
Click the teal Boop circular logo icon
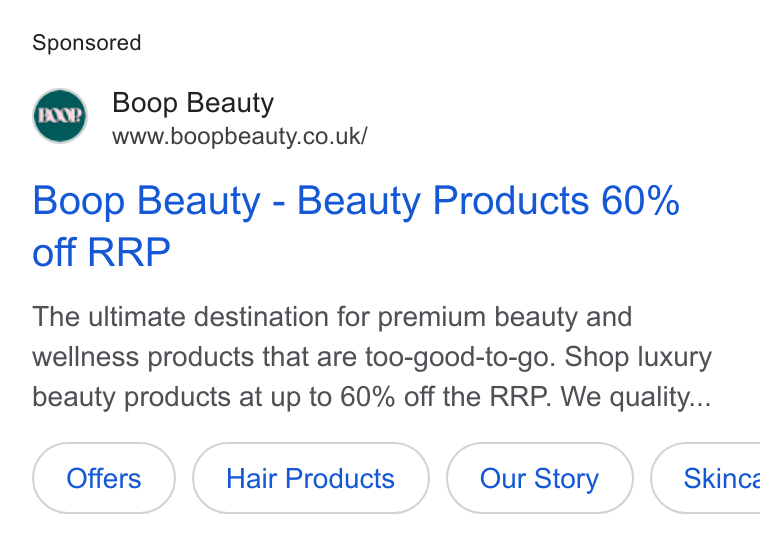(60, 116)
